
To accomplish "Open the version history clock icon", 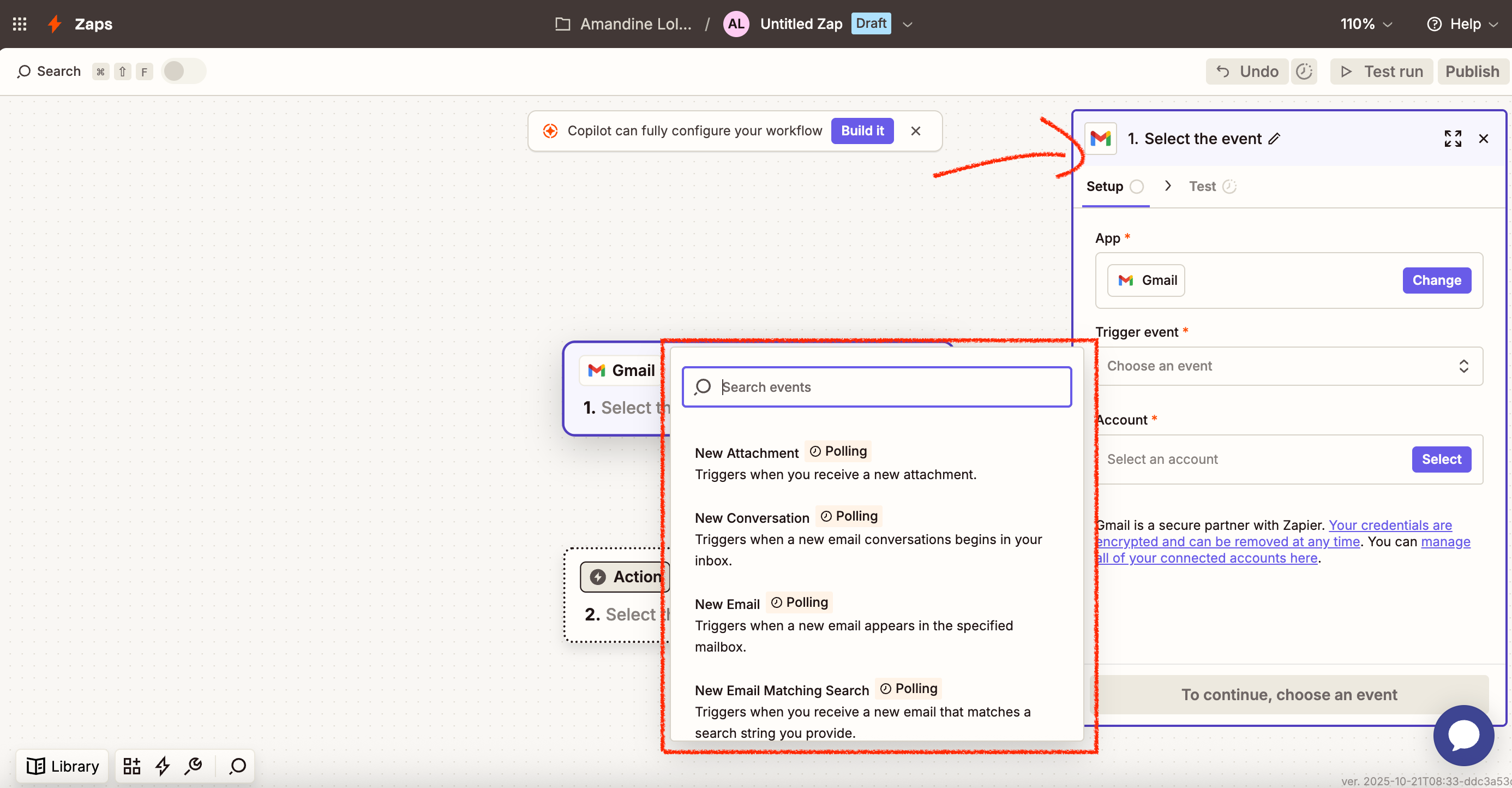I will click(1304, 71).
